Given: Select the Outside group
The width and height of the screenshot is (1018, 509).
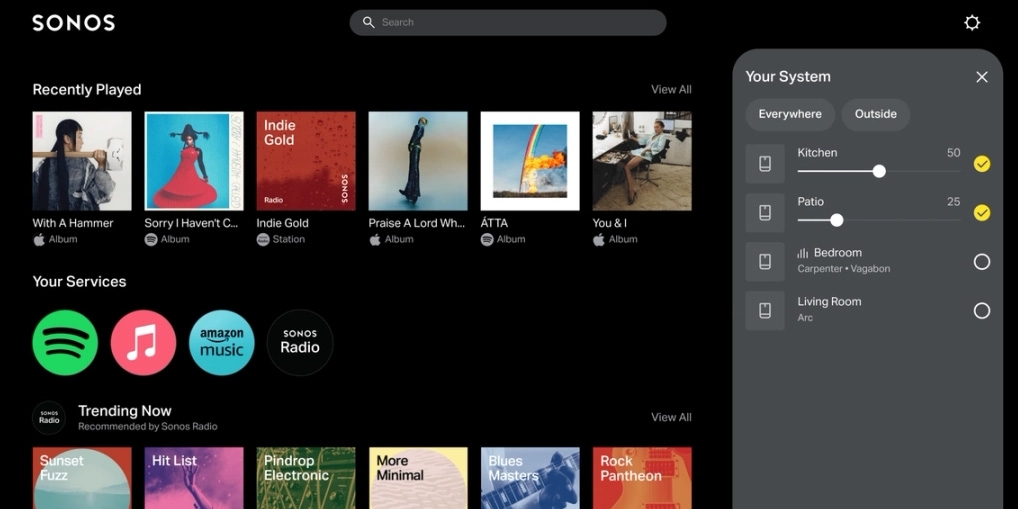Looking at the screenshot, I should tap(875, 114).
